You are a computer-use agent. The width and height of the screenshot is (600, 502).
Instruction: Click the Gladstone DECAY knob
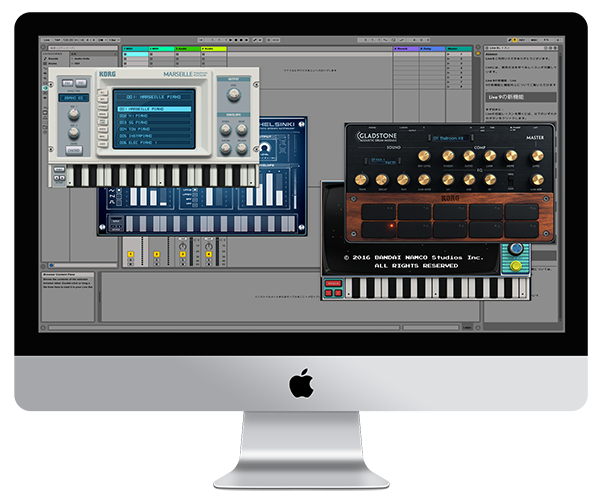(x=382, y=179)
